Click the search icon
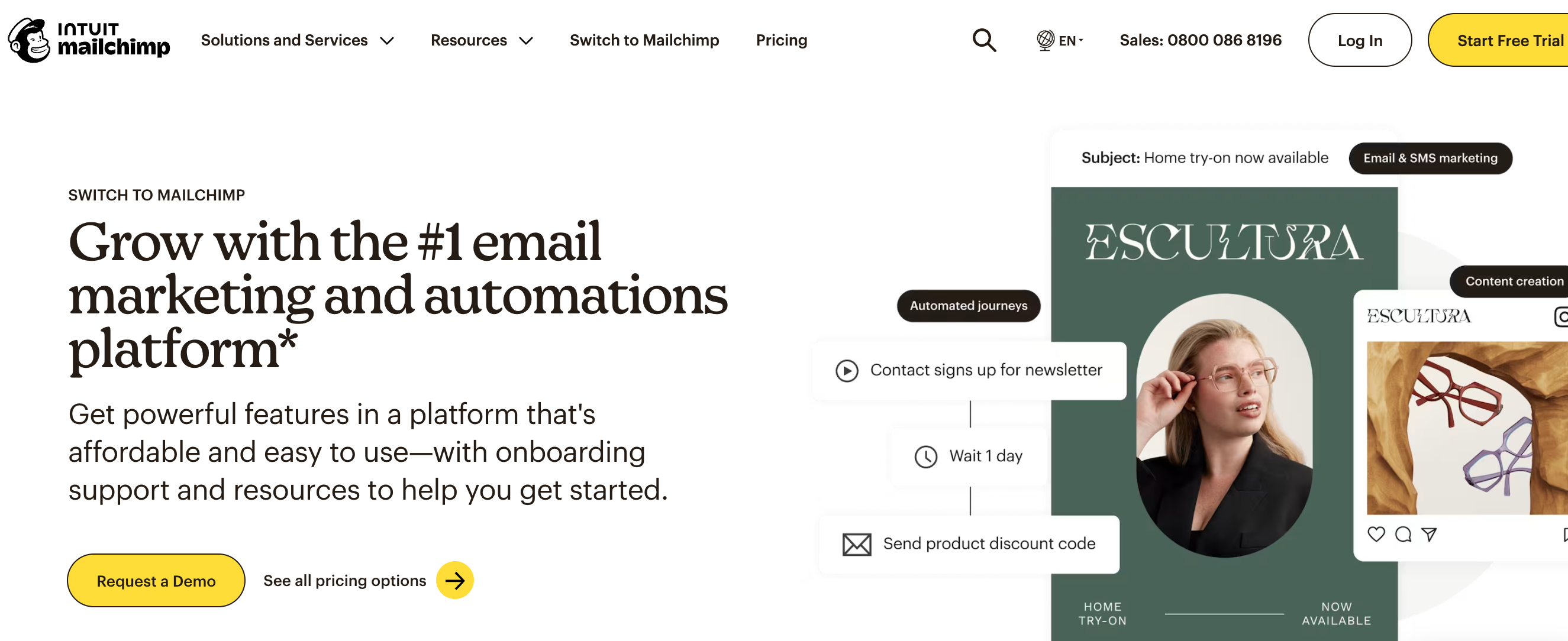Viewport: 1568px width, 641px height. pos(984,41)
